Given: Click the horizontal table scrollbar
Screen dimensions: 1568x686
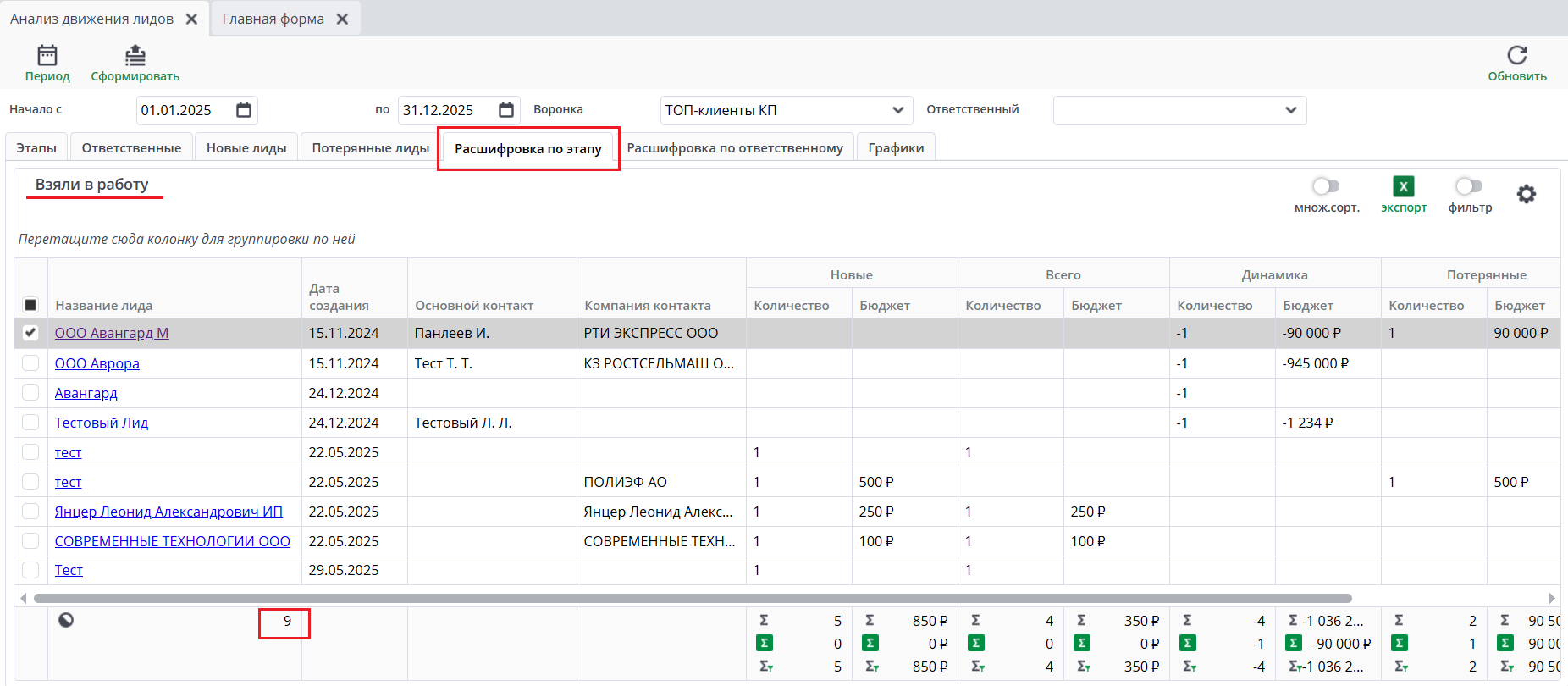Looking at the screenshot, I should (x=691, y=598).
